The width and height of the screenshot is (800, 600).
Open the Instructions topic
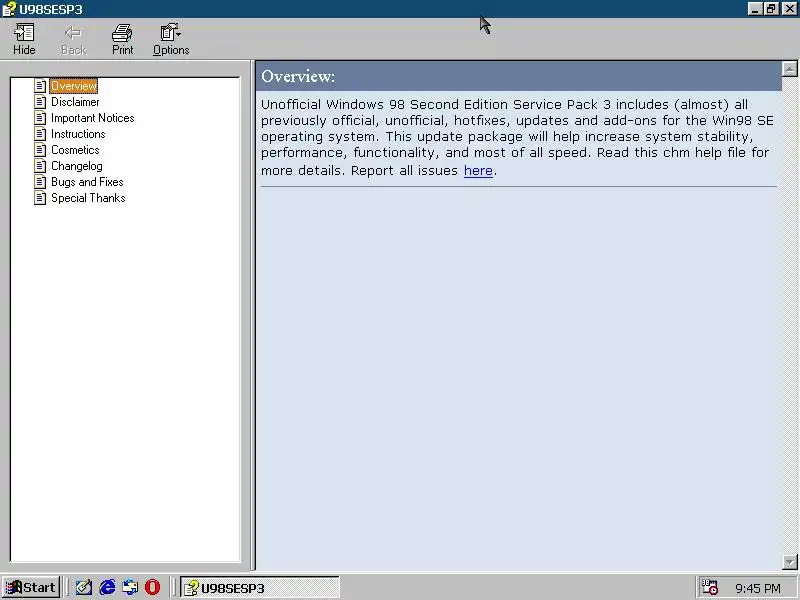pyautogui.click(x=78, y=134)
